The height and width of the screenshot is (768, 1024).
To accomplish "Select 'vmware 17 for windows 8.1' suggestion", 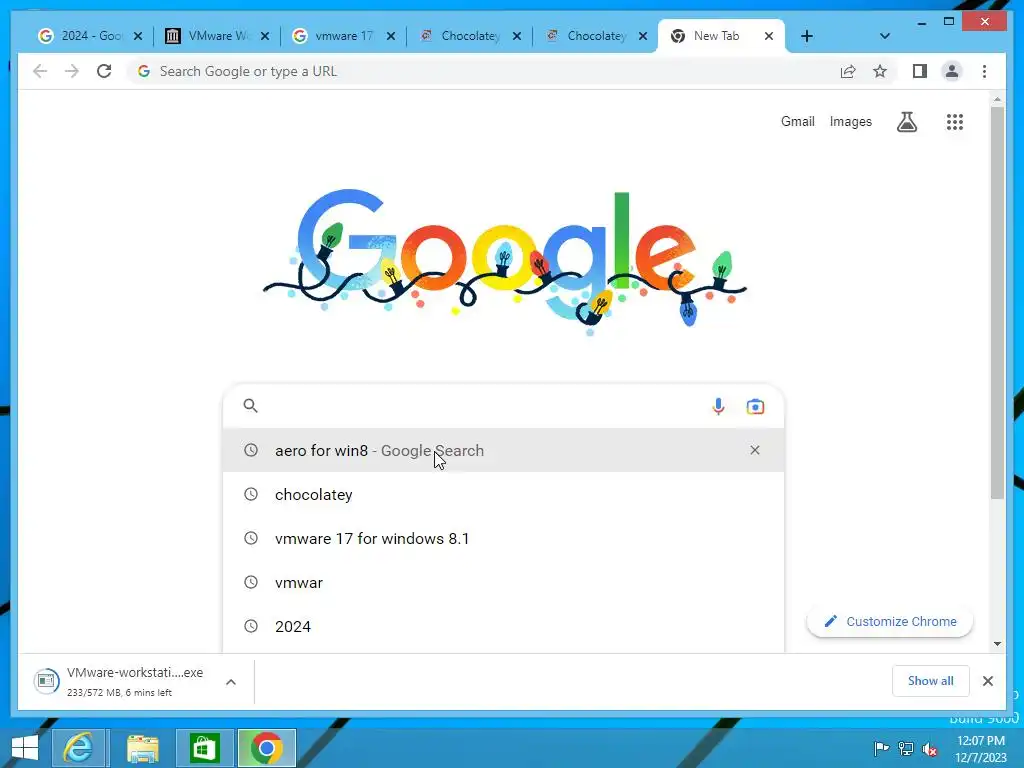I will point(503,538).
